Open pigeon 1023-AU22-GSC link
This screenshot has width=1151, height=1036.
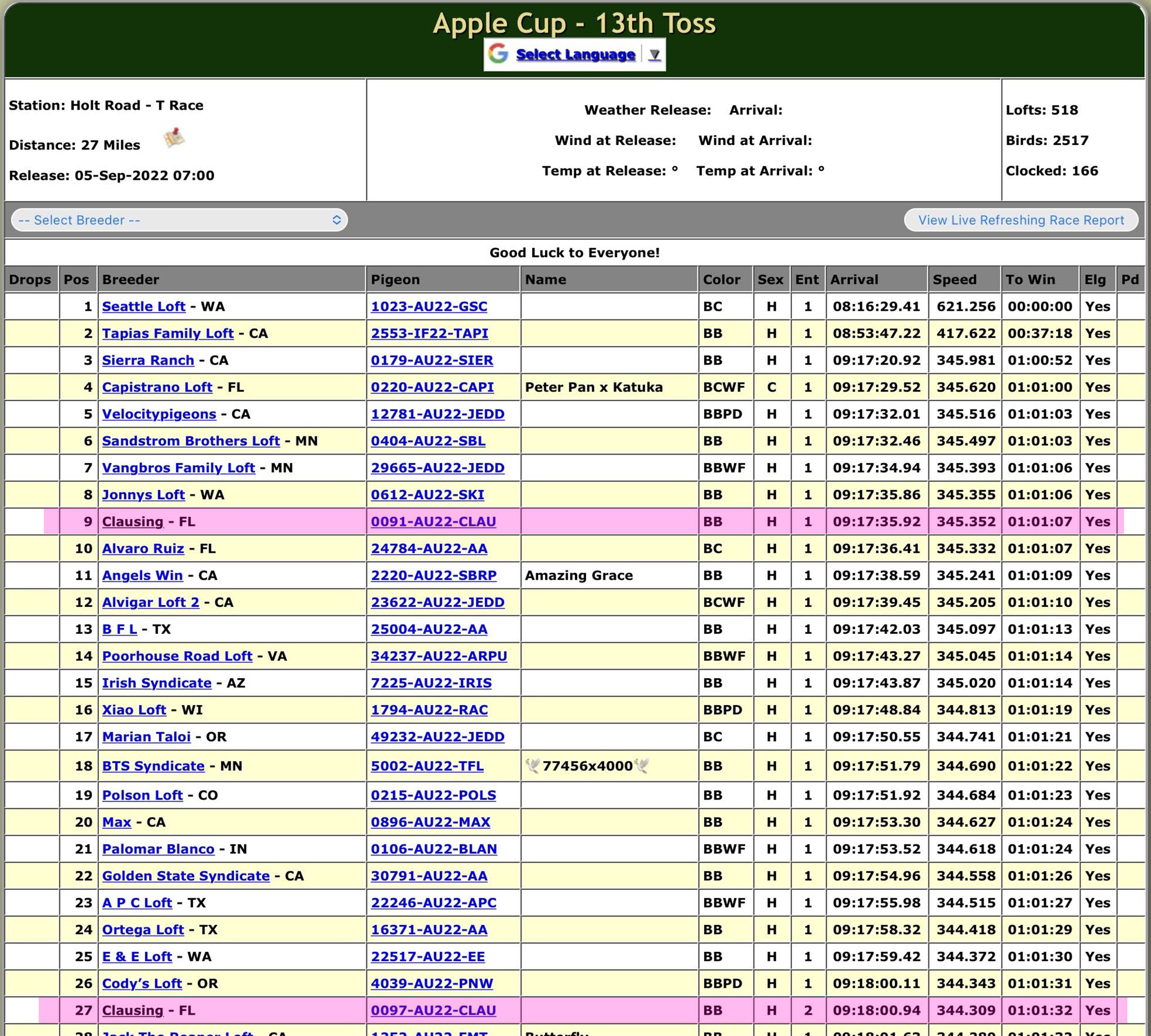tap(429, 307)
